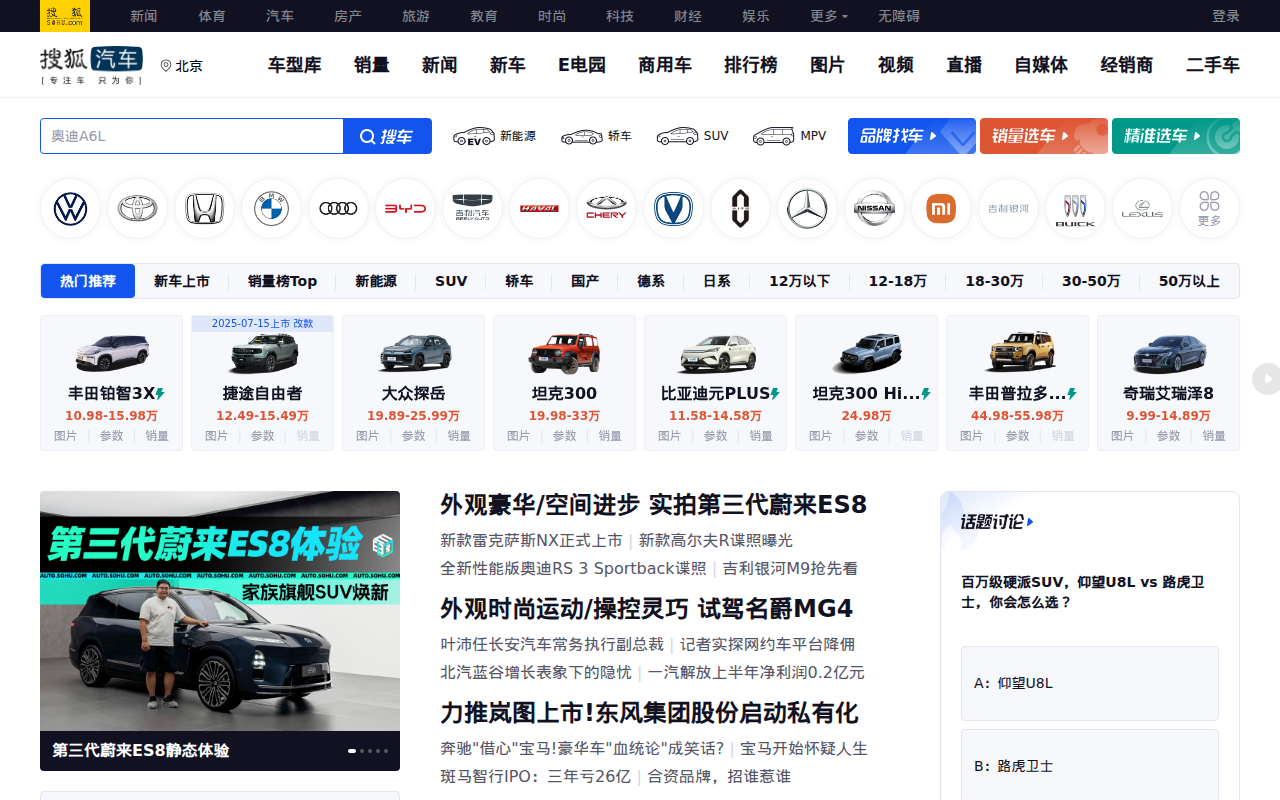Select the SUV car type icon
1280x800 pixels.
point(692,136)
